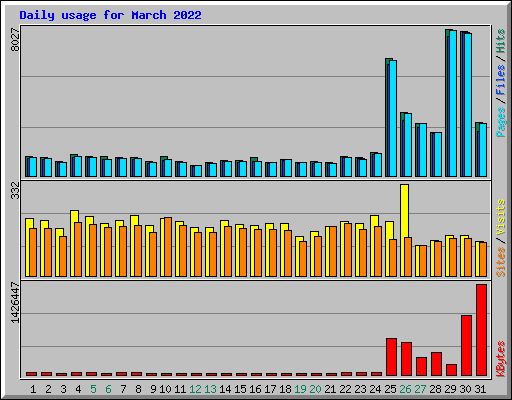Select the tall yellow visits bar for day 26
This screenshot has width=512, height=400.
click(x=404, y=211)
